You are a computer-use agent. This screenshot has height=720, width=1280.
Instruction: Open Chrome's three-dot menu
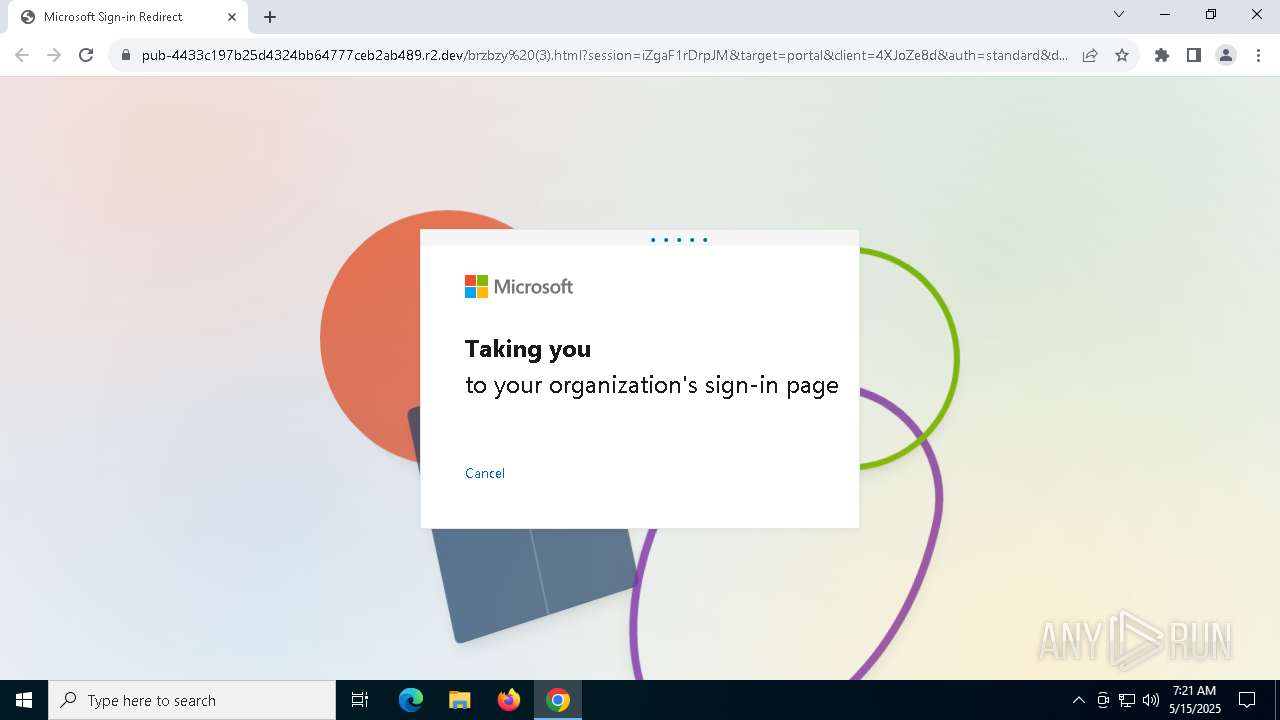1258,55
